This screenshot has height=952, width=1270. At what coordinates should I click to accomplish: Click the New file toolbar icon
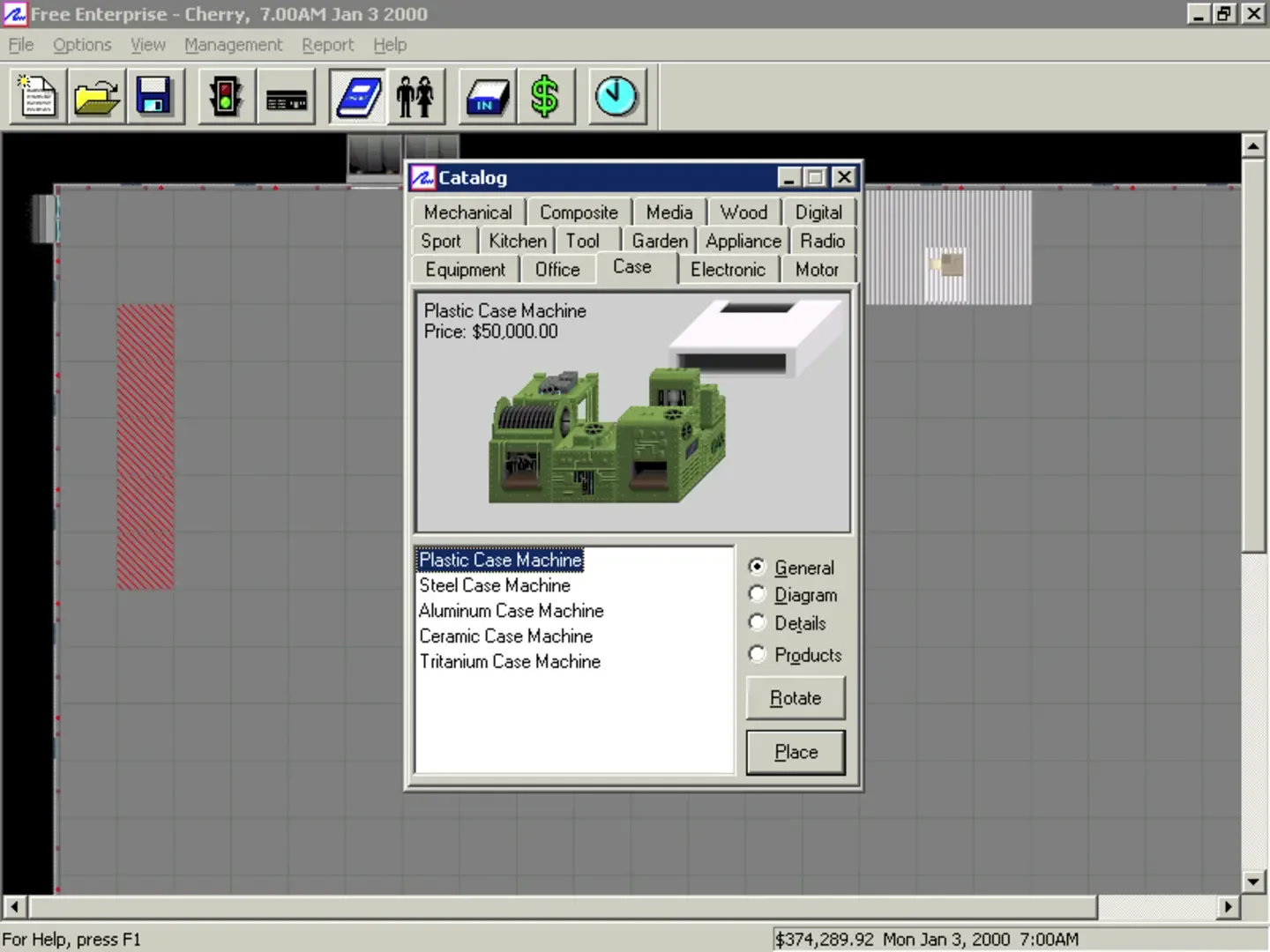38,96
